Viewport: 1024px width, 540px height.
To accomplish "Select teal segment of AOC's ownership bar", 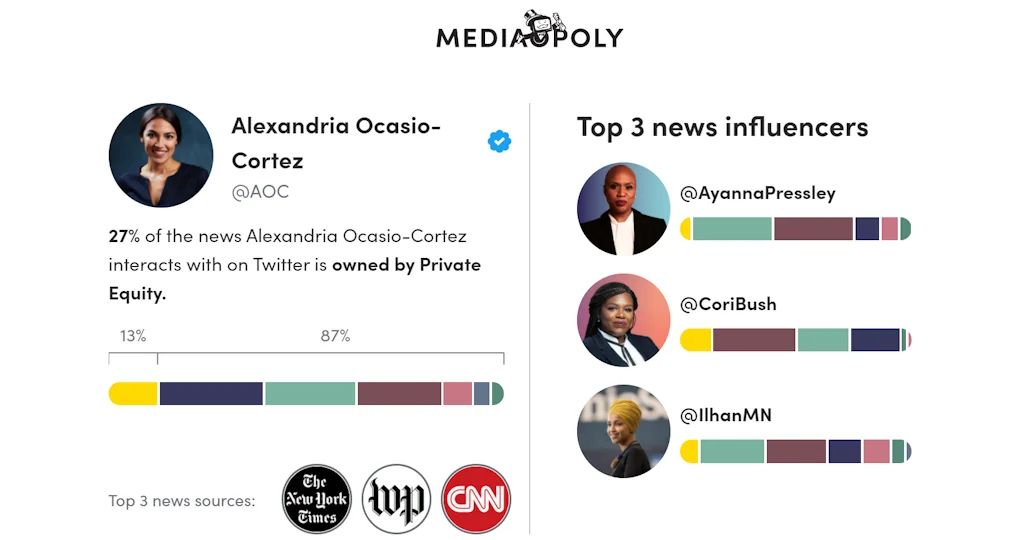I will [x=310, y=393].
